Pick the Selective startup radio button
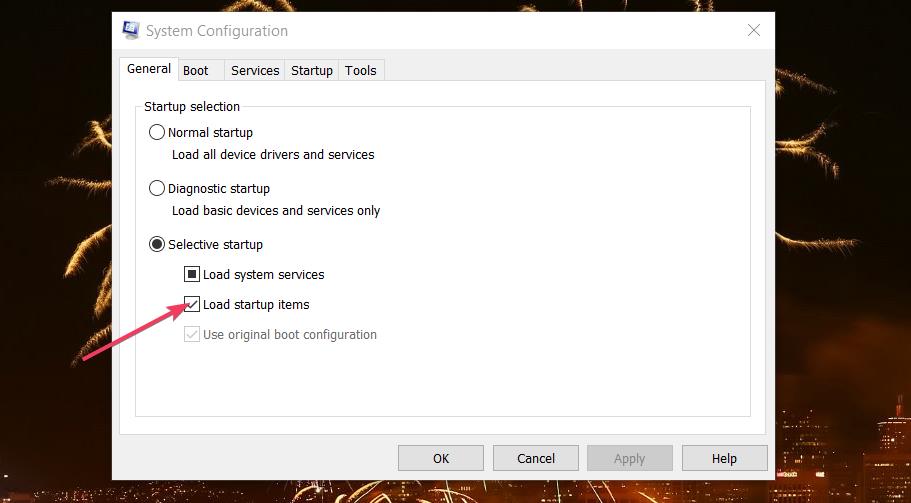Image resolution: width=911 pixels, height=503 pixels. 157,244
